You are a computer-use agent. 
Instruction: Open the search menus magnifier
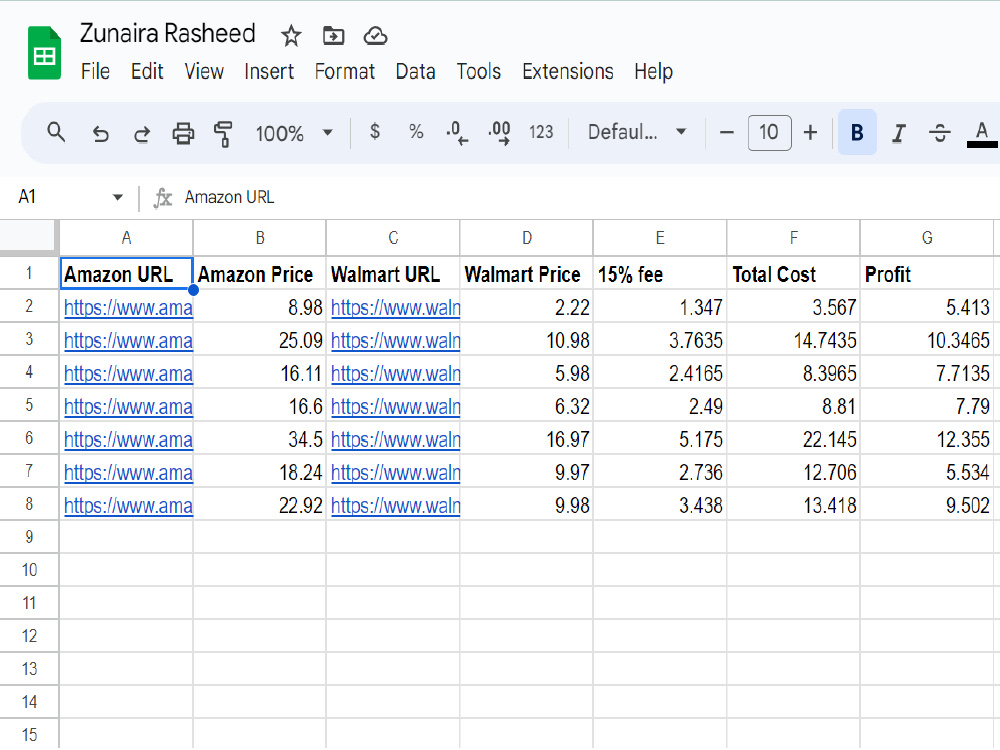point(56,133)
